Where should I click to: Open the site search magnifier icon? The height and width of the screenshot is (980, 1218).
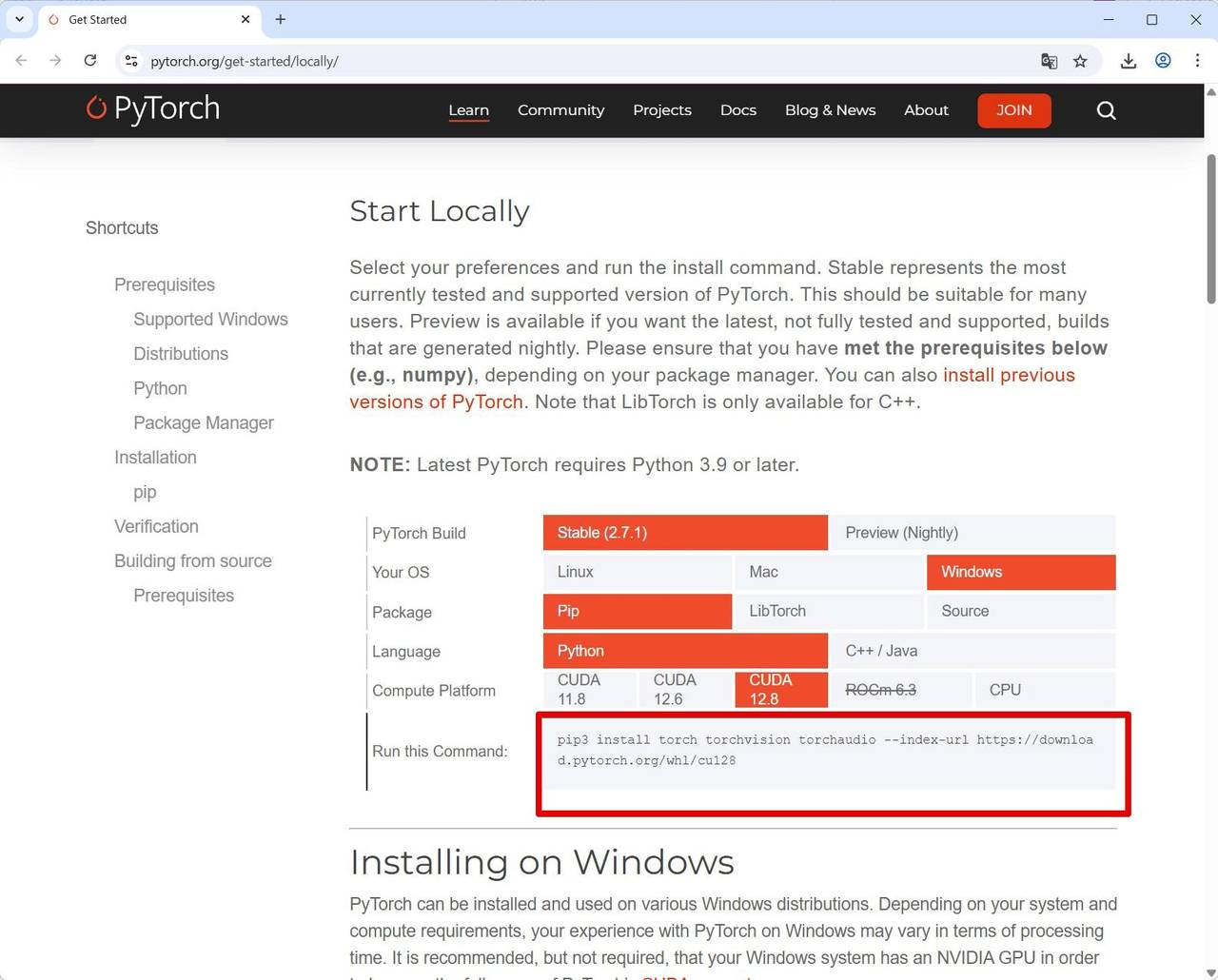click(1106, 110)
